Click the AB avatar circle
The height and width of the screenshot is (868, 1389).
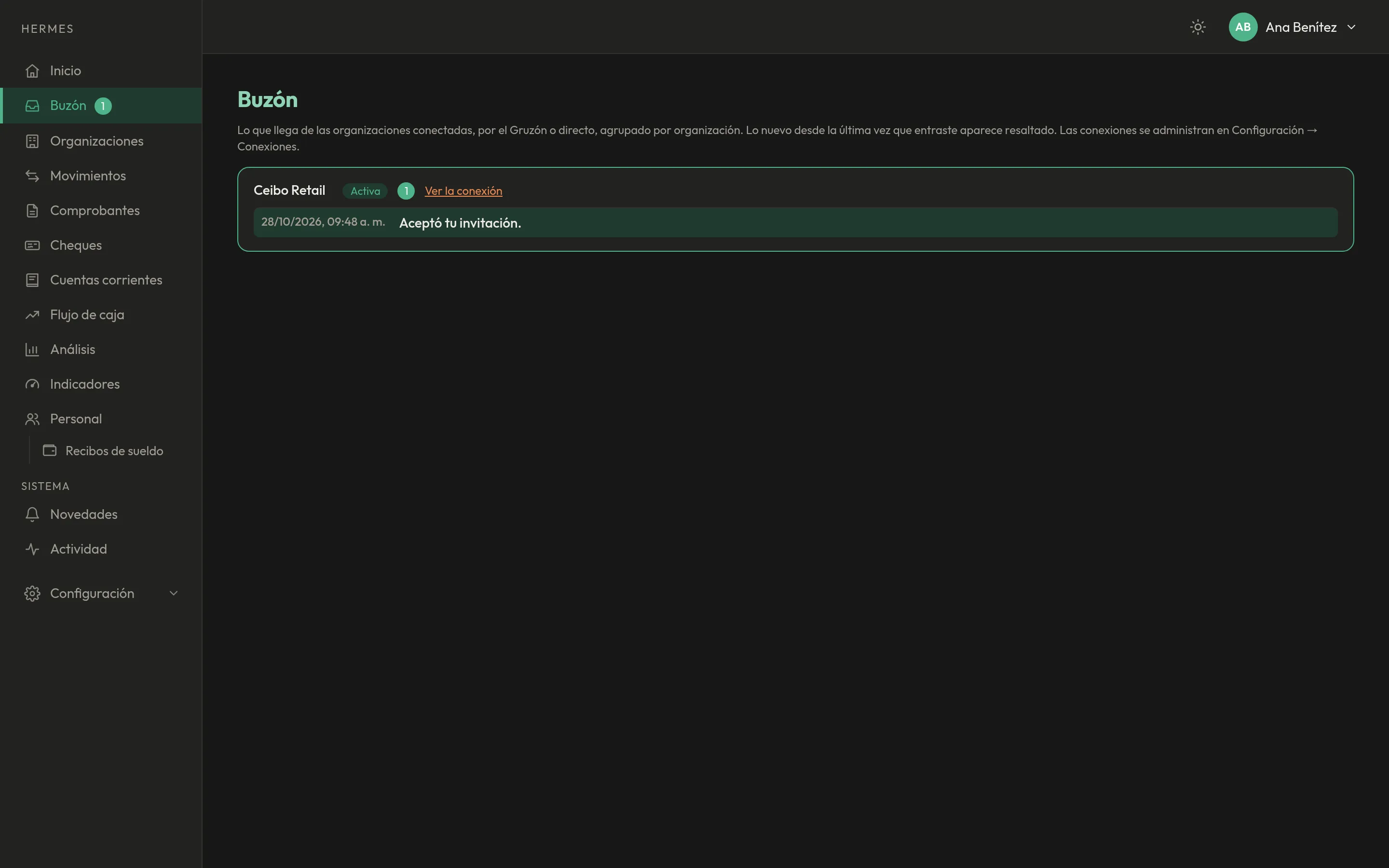[x=1243, y=27]
